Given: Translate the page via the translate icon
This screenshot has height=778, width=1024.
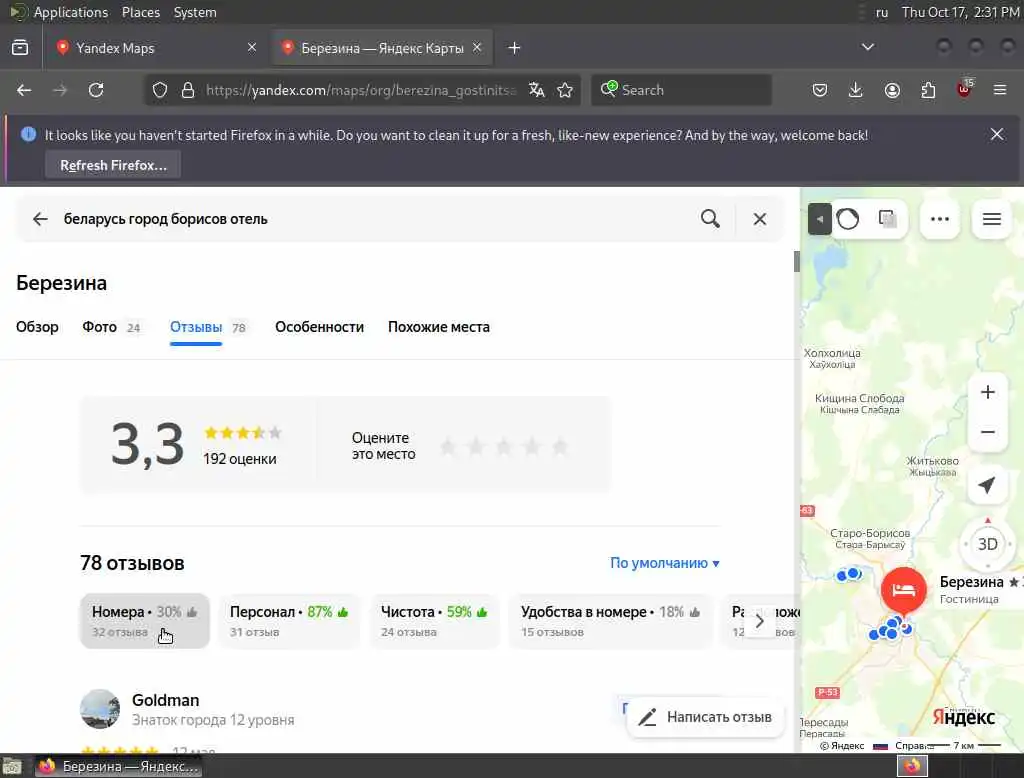Looking at the screenshot, I should point(537,90).
